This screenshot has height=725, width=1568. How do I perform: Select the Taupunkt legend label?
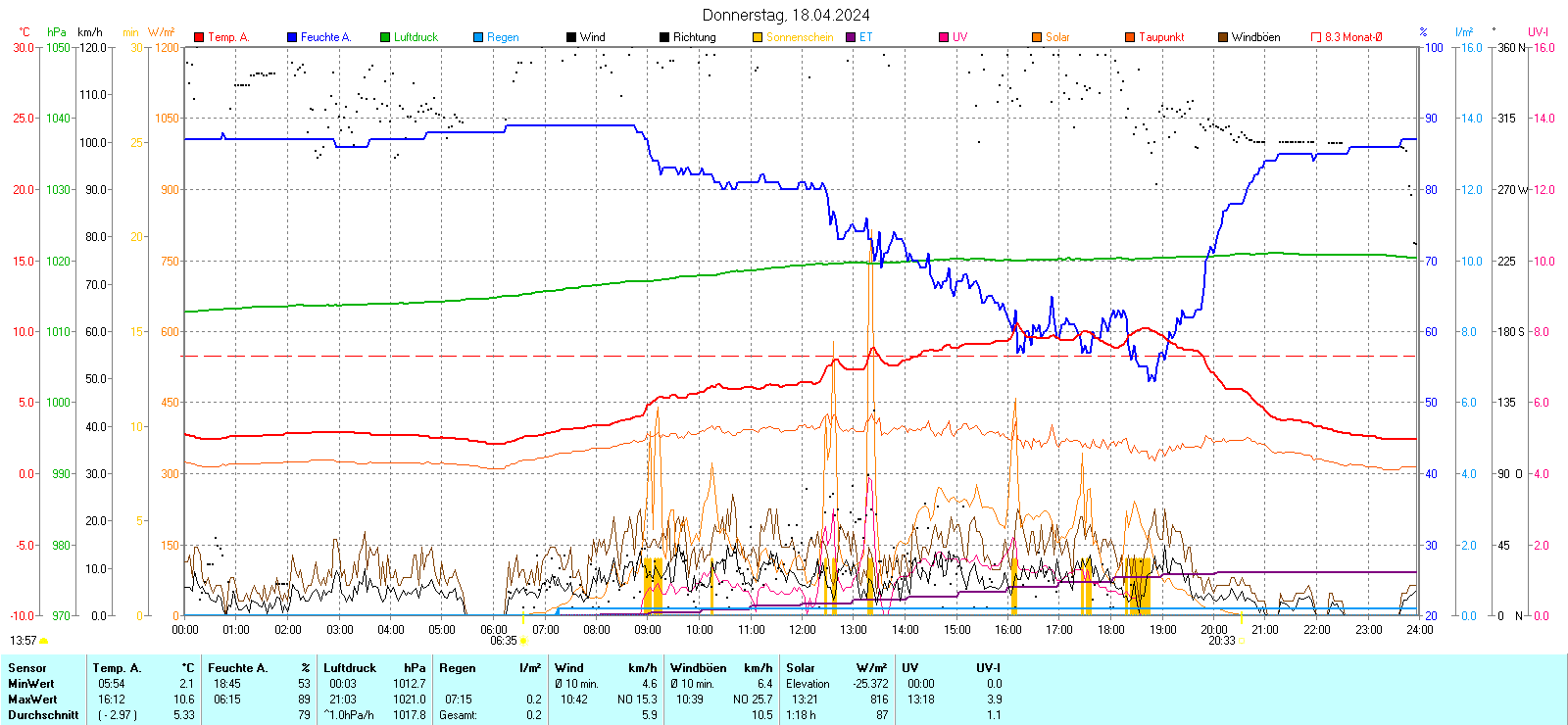[x=1161, y=37]
